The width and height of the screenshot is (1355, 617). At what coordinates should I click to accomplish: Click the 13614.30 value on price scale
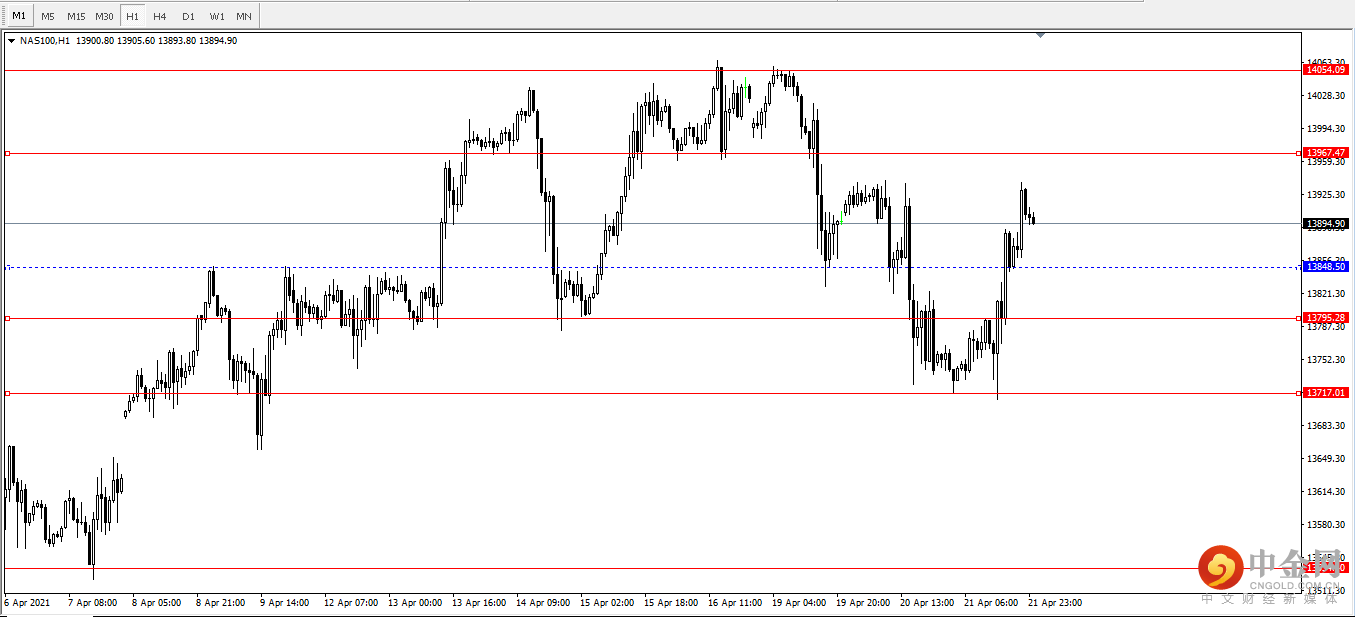coord(1325,491)
